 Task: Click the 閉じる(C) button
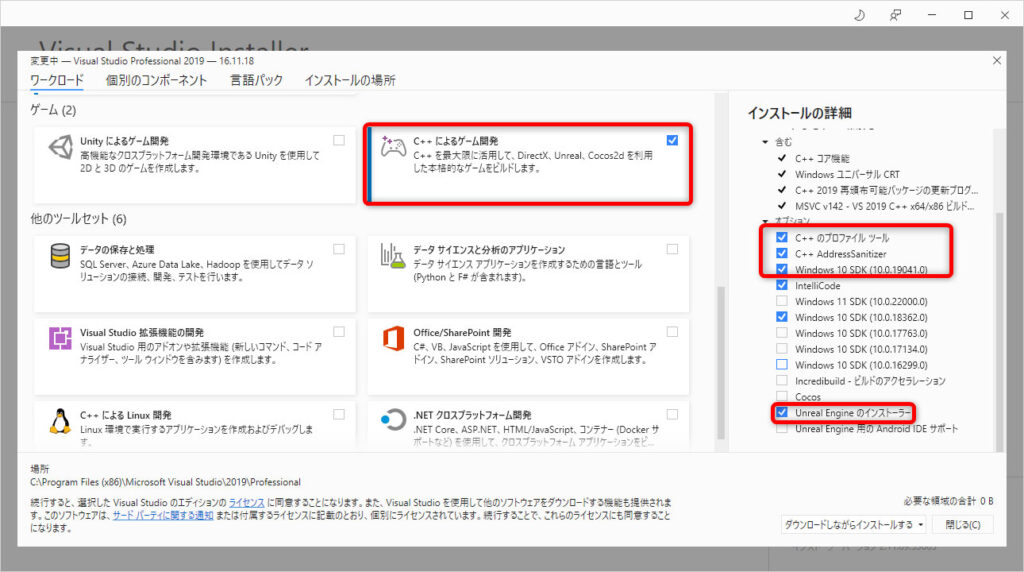tap(963, 525)
